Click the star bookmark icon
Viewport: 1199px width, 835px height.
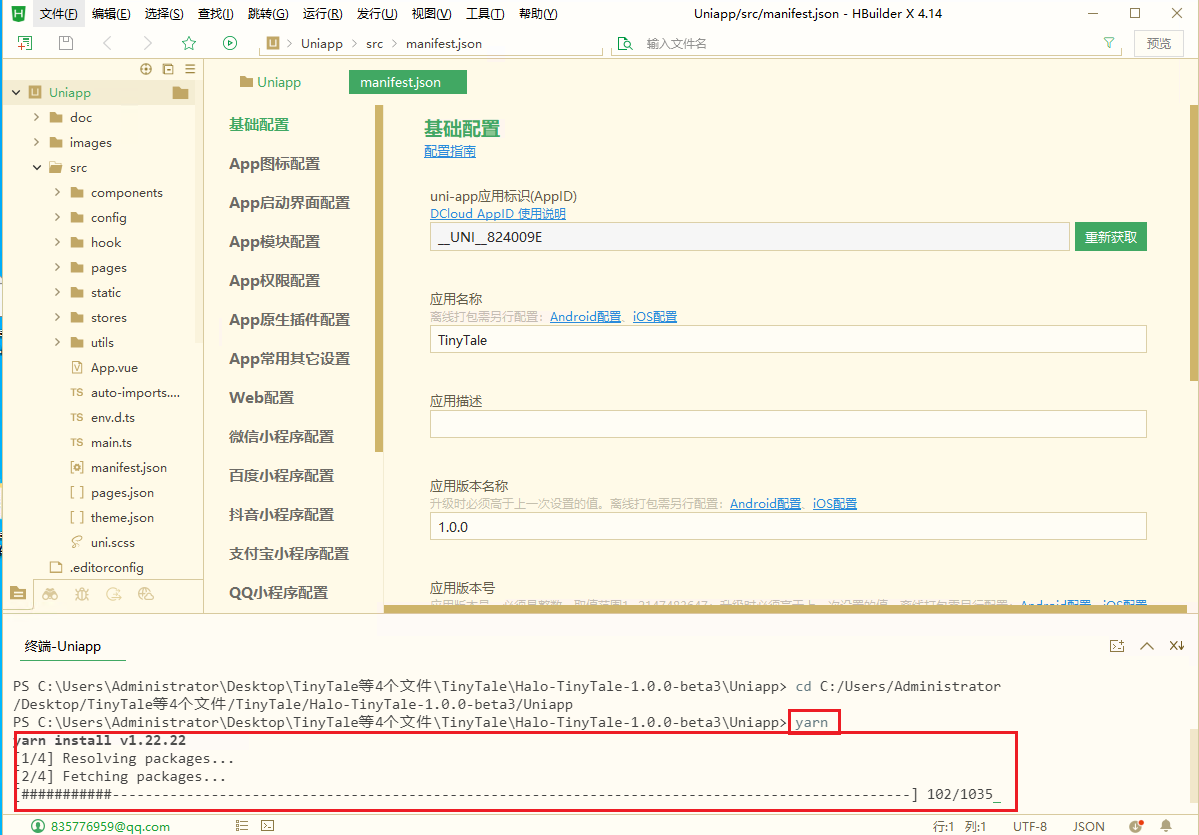tap(189, 43)
